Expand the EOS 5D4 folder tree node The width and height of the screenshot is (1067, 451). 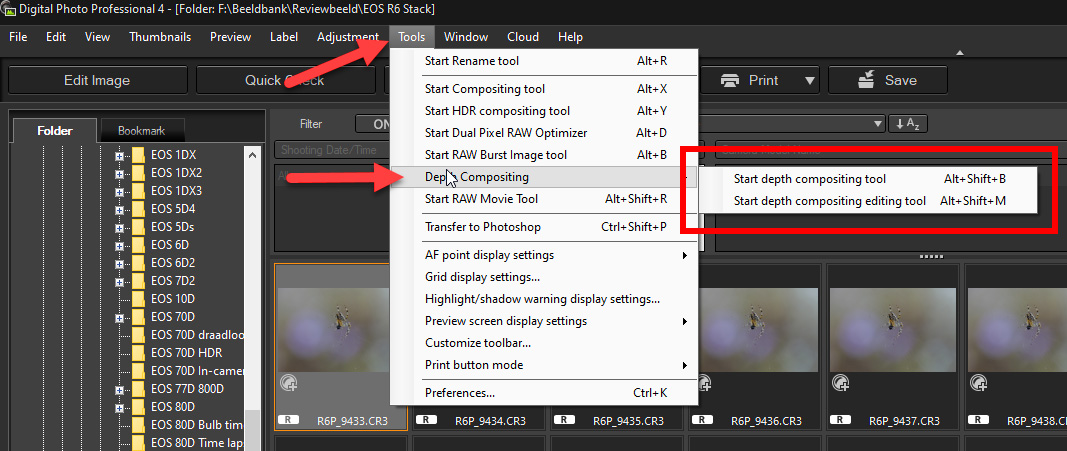coord(119,209)
